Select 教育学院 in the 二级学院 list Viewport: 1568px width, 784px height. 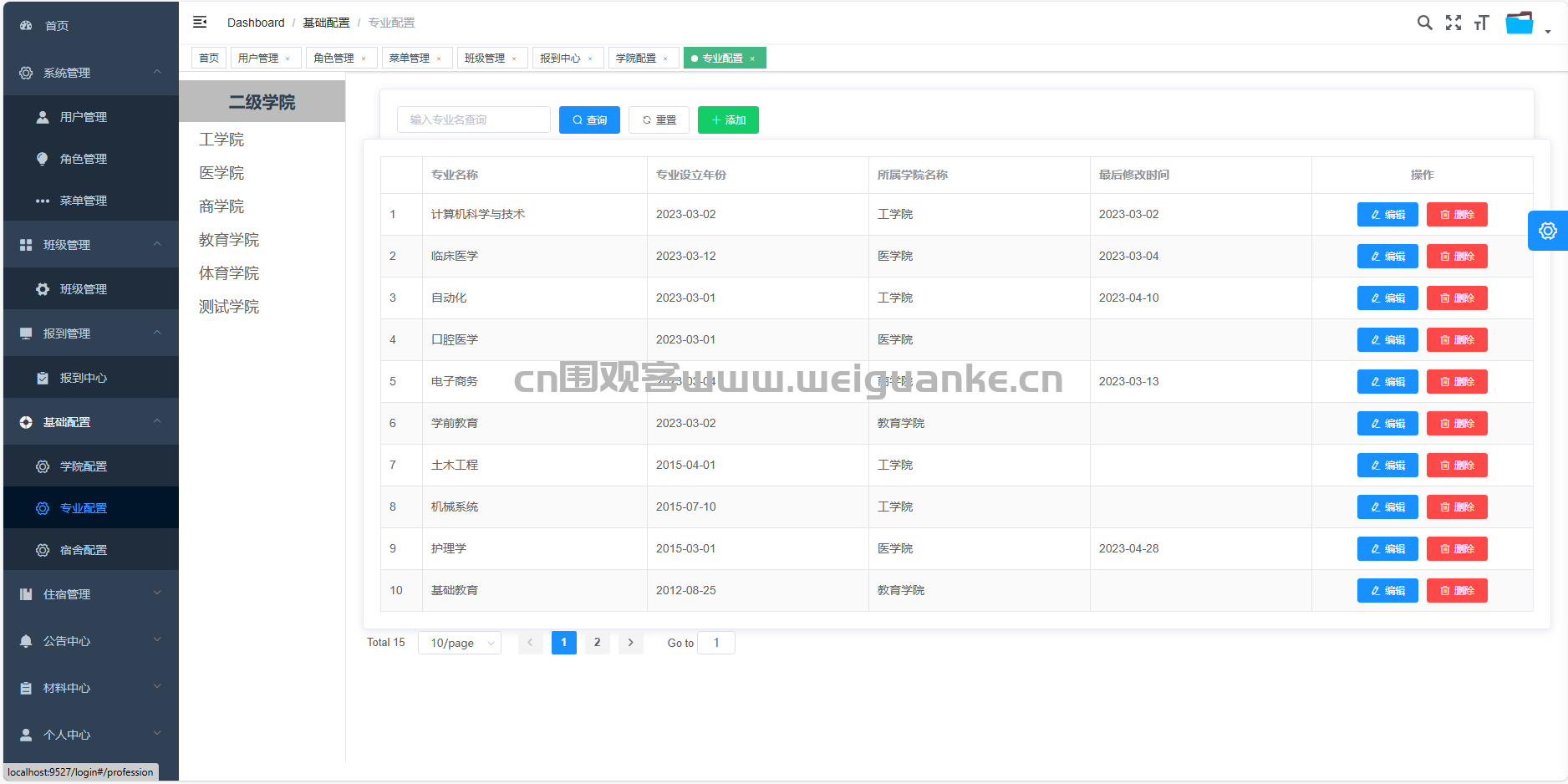[x=229, y=240]
